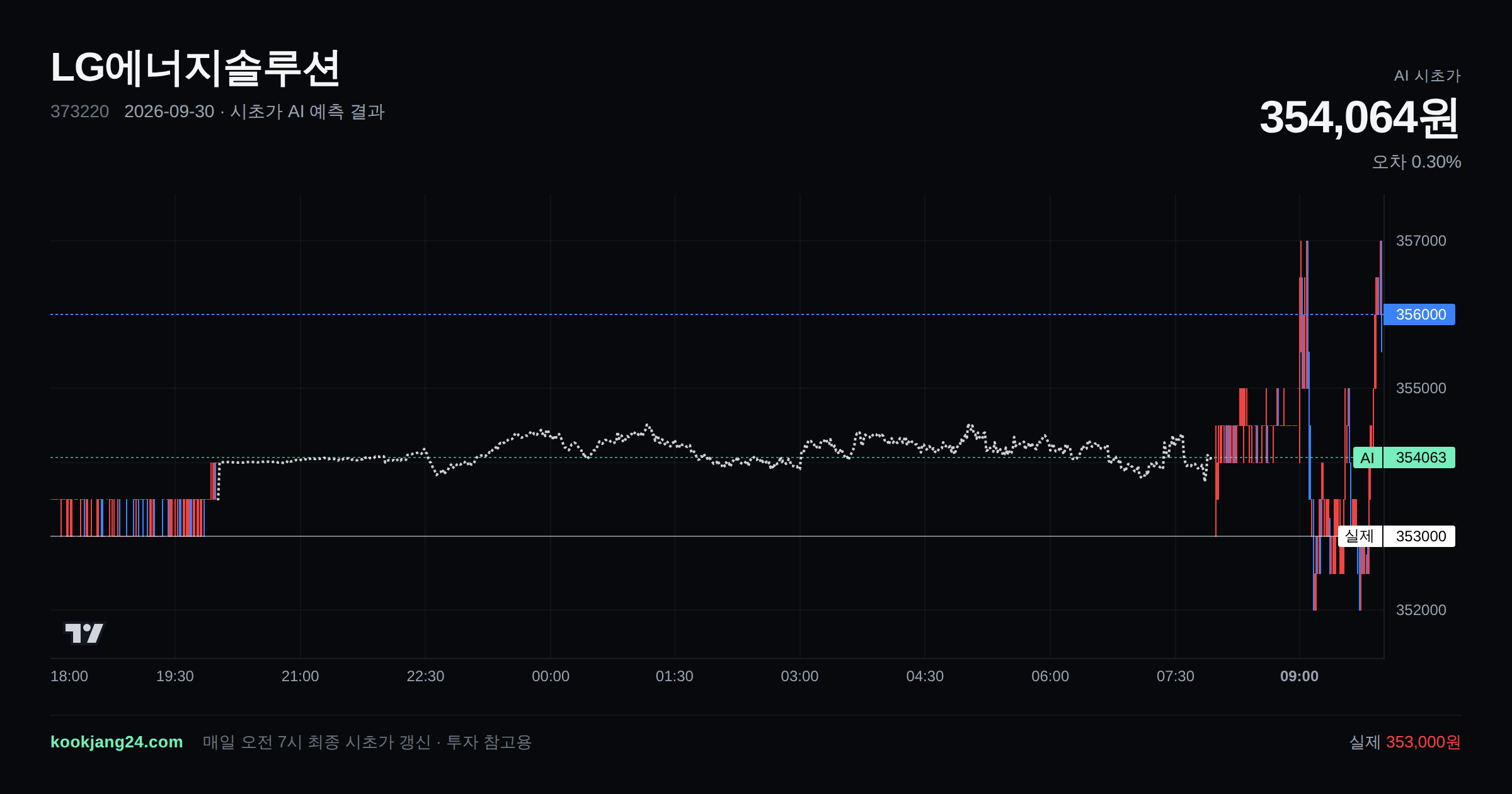
Task: Click the date text 2026-09-30 시초가 AI 예측 결과
Action: pos(255,112)
